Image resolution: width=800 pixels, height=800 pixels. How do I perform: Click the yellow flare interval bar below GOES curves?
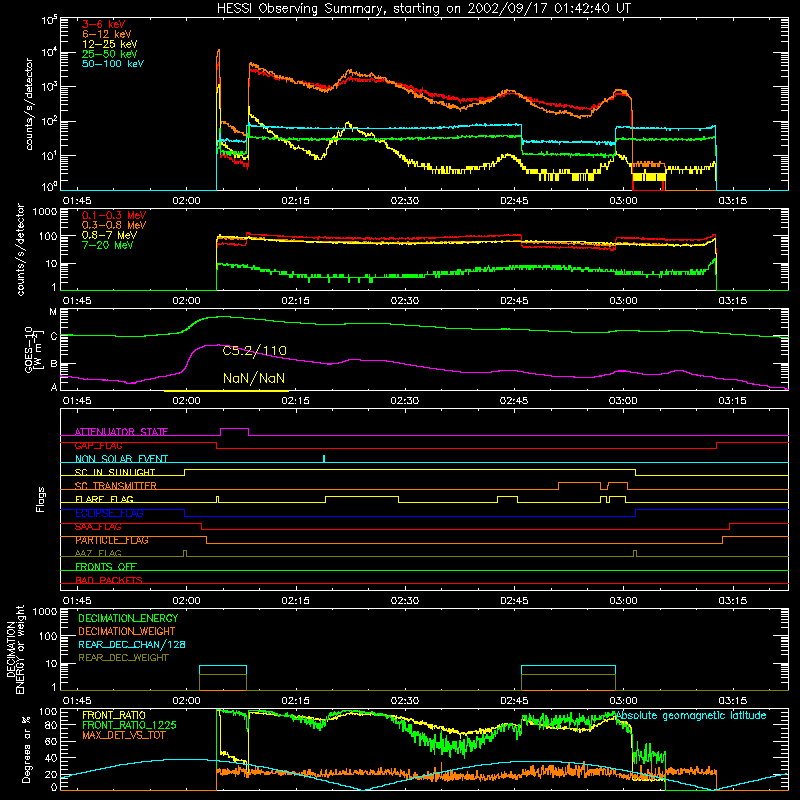[x=226, y=391]
